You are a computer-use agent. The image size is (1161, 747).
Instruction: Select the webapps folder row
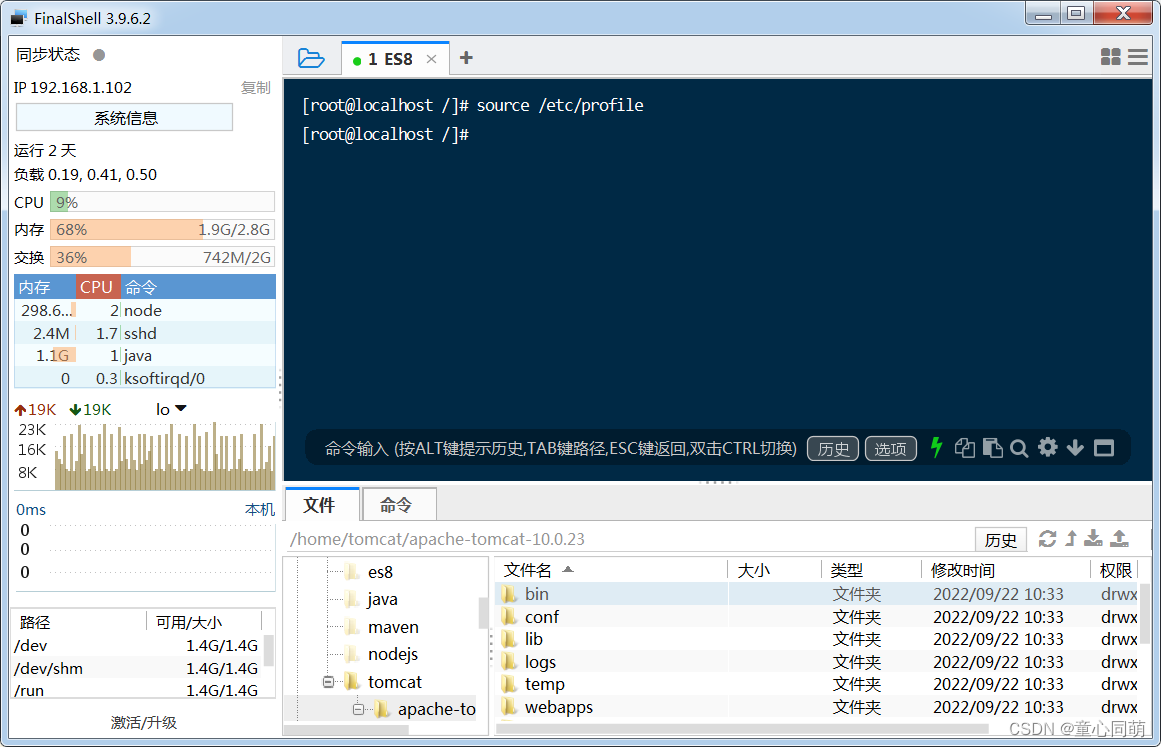click(816, 707)
